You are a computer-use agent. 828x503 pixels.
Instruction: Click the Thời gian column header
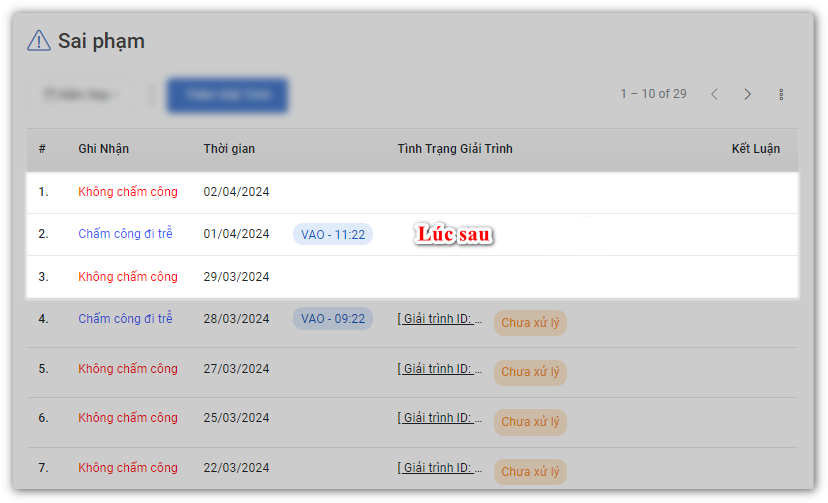[x=229, y=149]
